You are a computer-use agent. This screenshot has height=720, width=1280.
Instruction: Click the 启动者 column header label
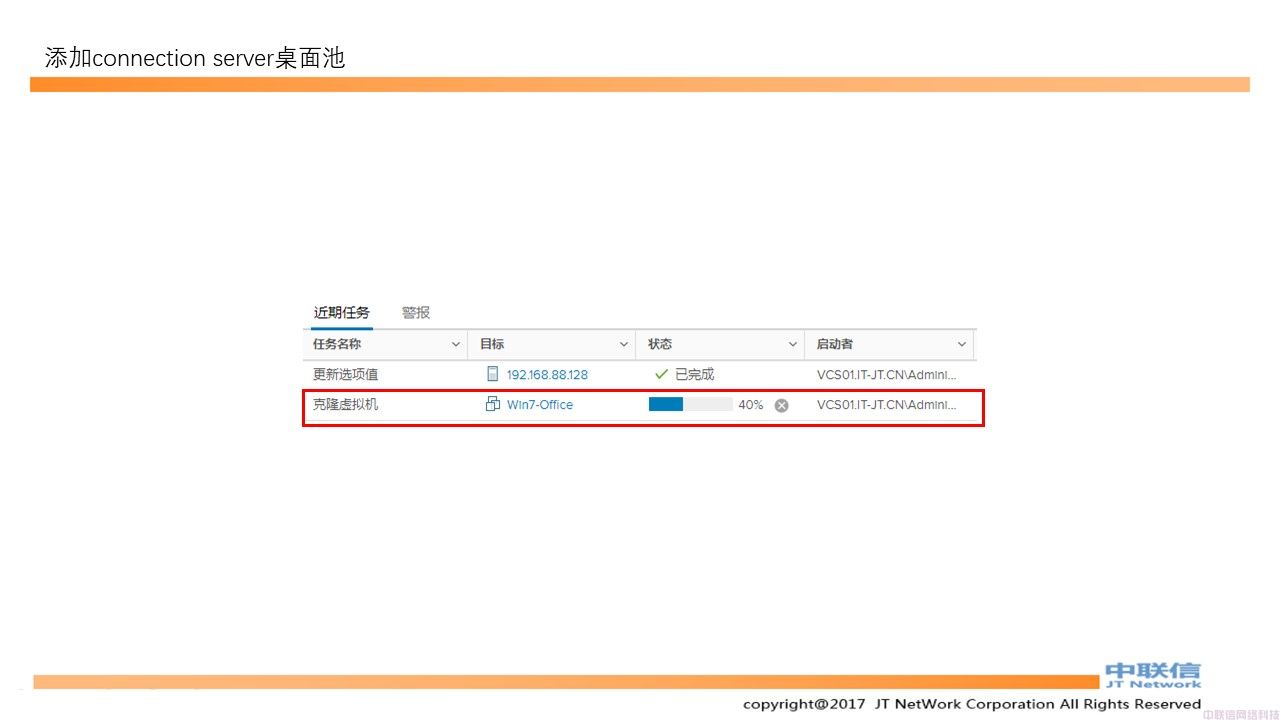(x=834, y=344)
